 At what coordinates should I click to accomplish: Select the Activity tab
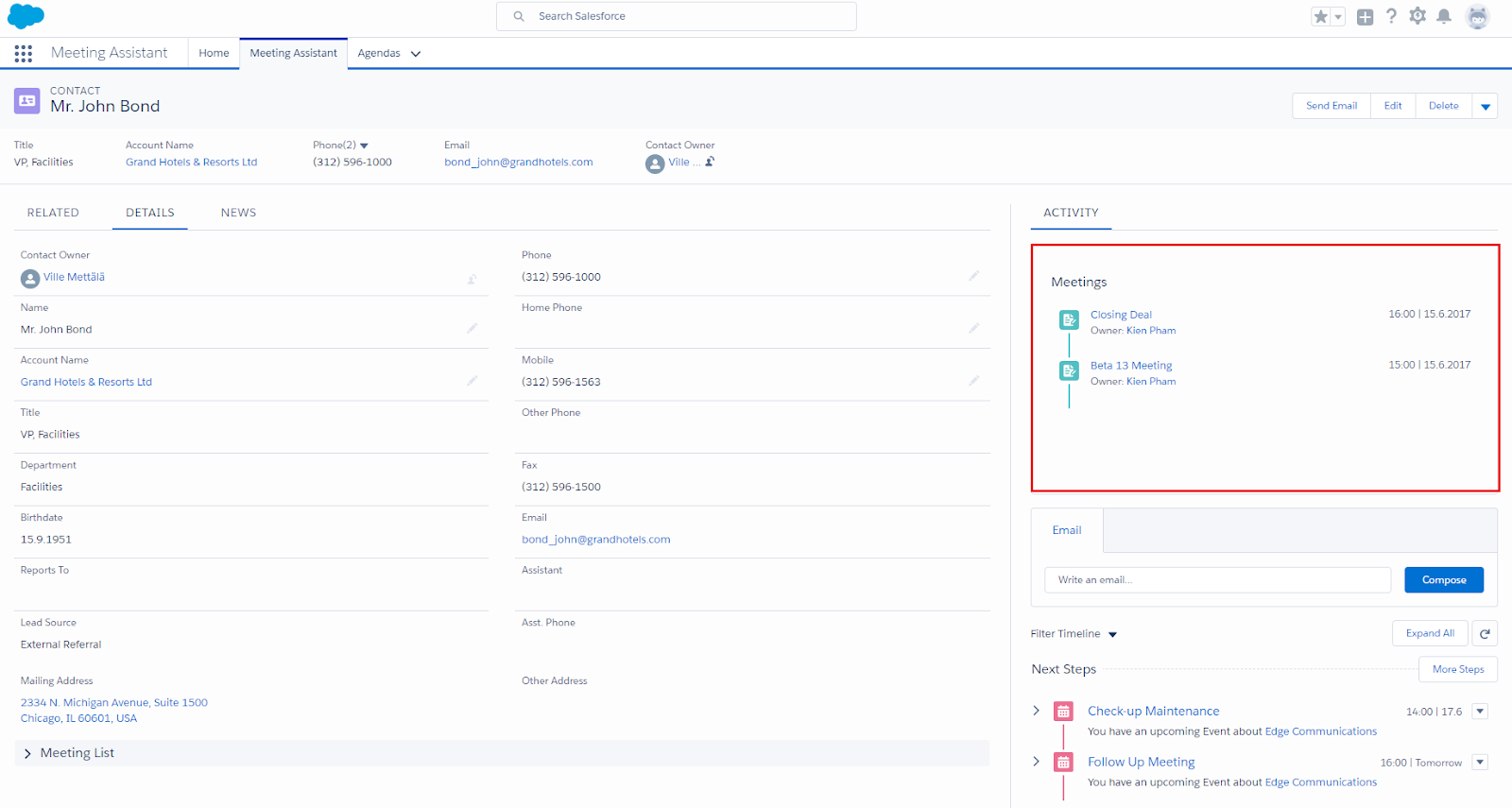(1071, 213)
